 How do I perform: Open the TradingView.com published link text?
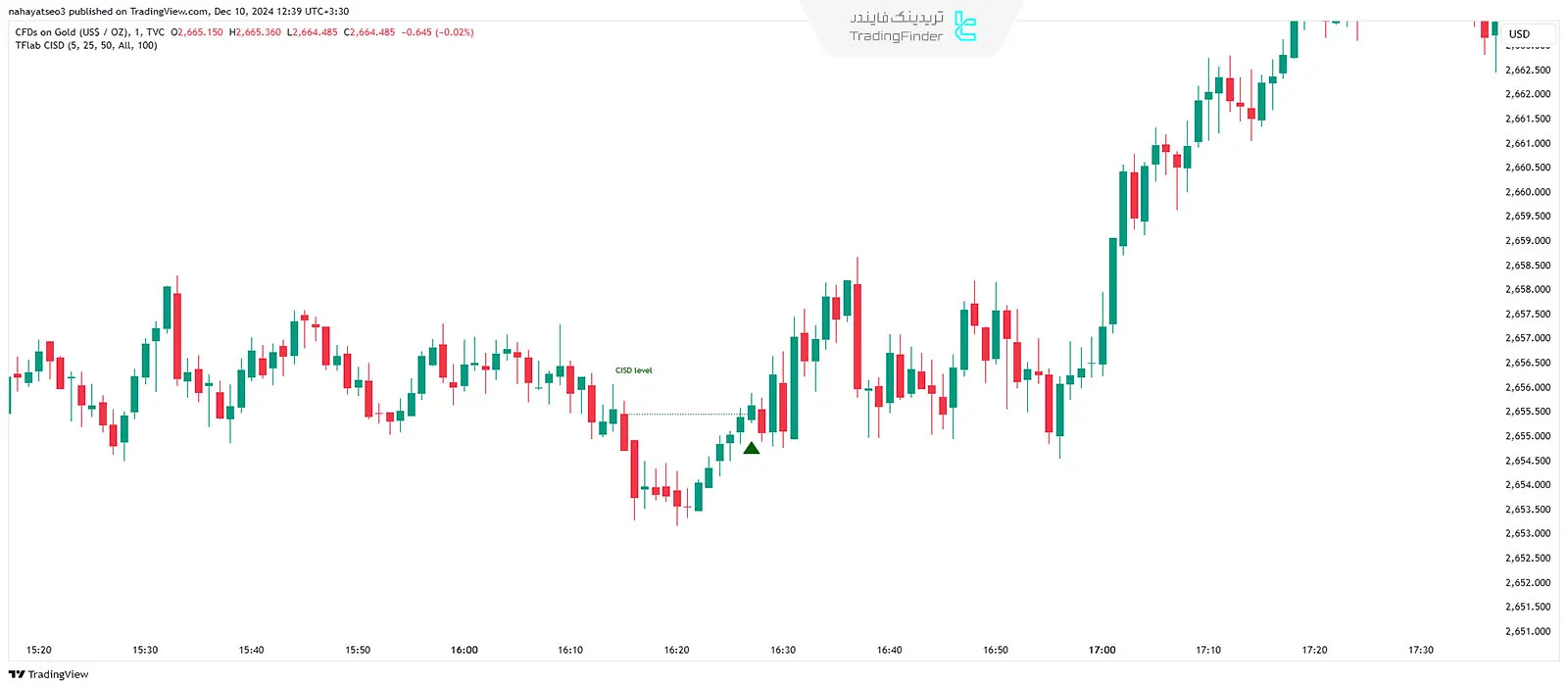pyautogui.click(x=169, y=12)
